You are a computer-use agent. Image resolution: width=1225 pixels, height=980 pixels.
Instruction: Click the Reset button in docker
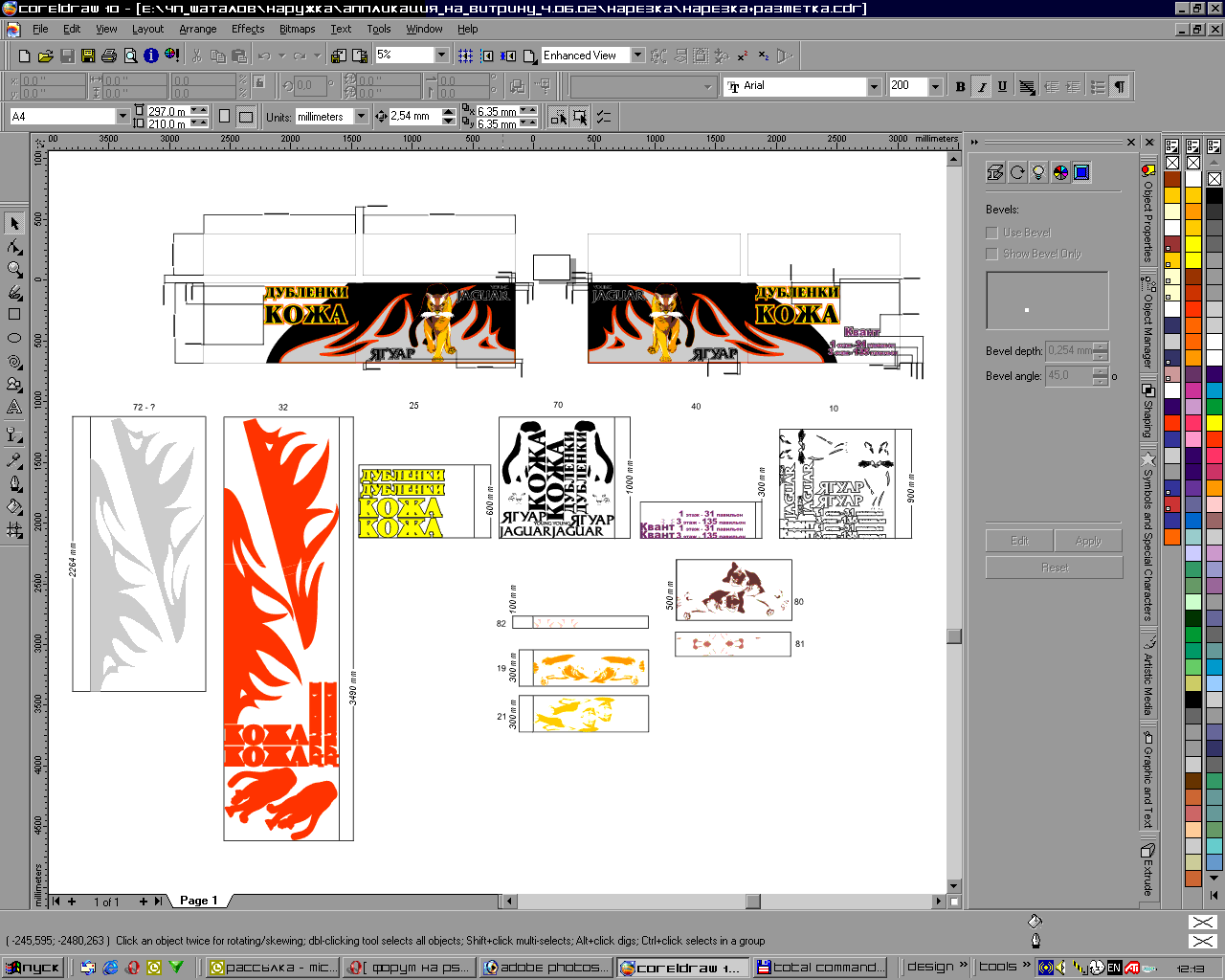[1055, 568]
